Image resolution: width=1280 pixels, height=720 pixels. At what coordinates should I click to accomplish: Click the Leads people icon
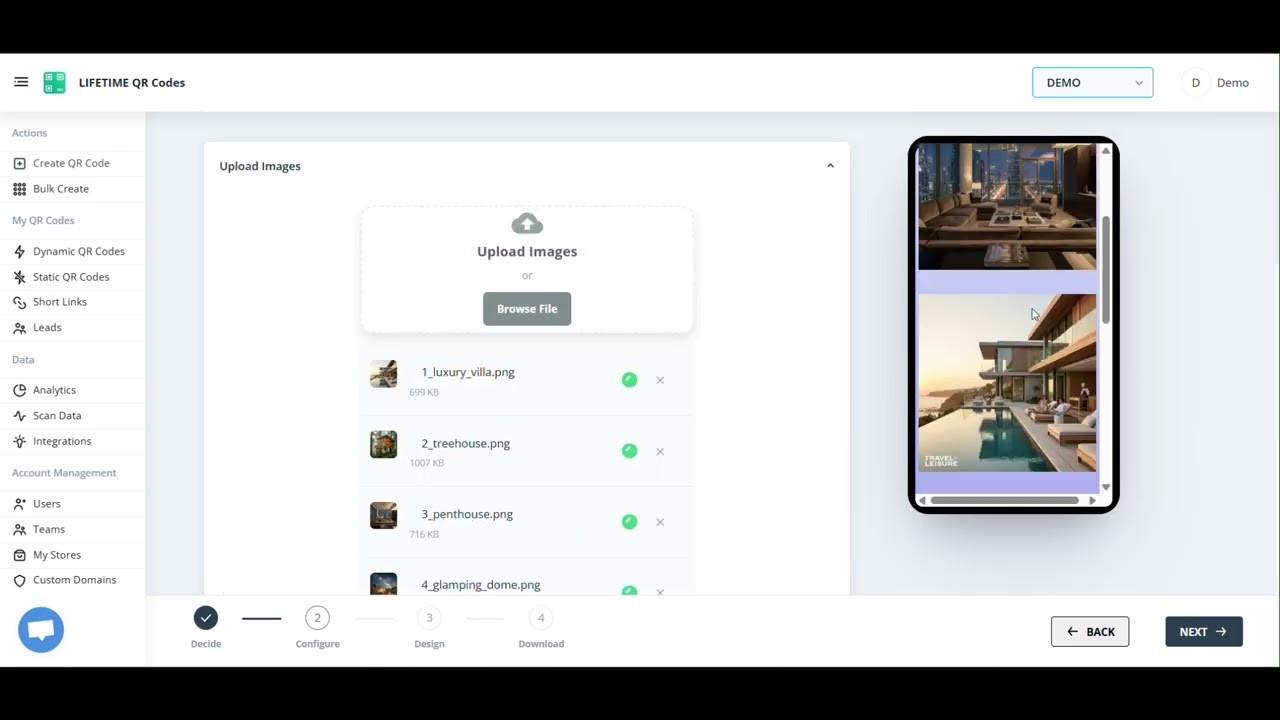[19, 328]
